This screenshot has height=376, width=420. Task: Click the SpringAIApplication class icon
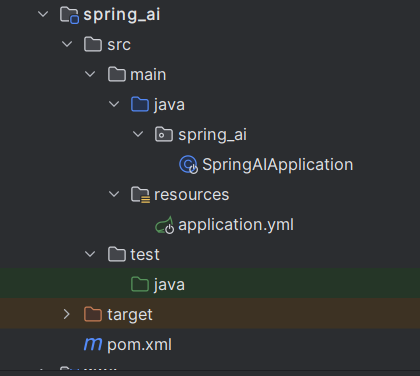click(x=188, y=165)
